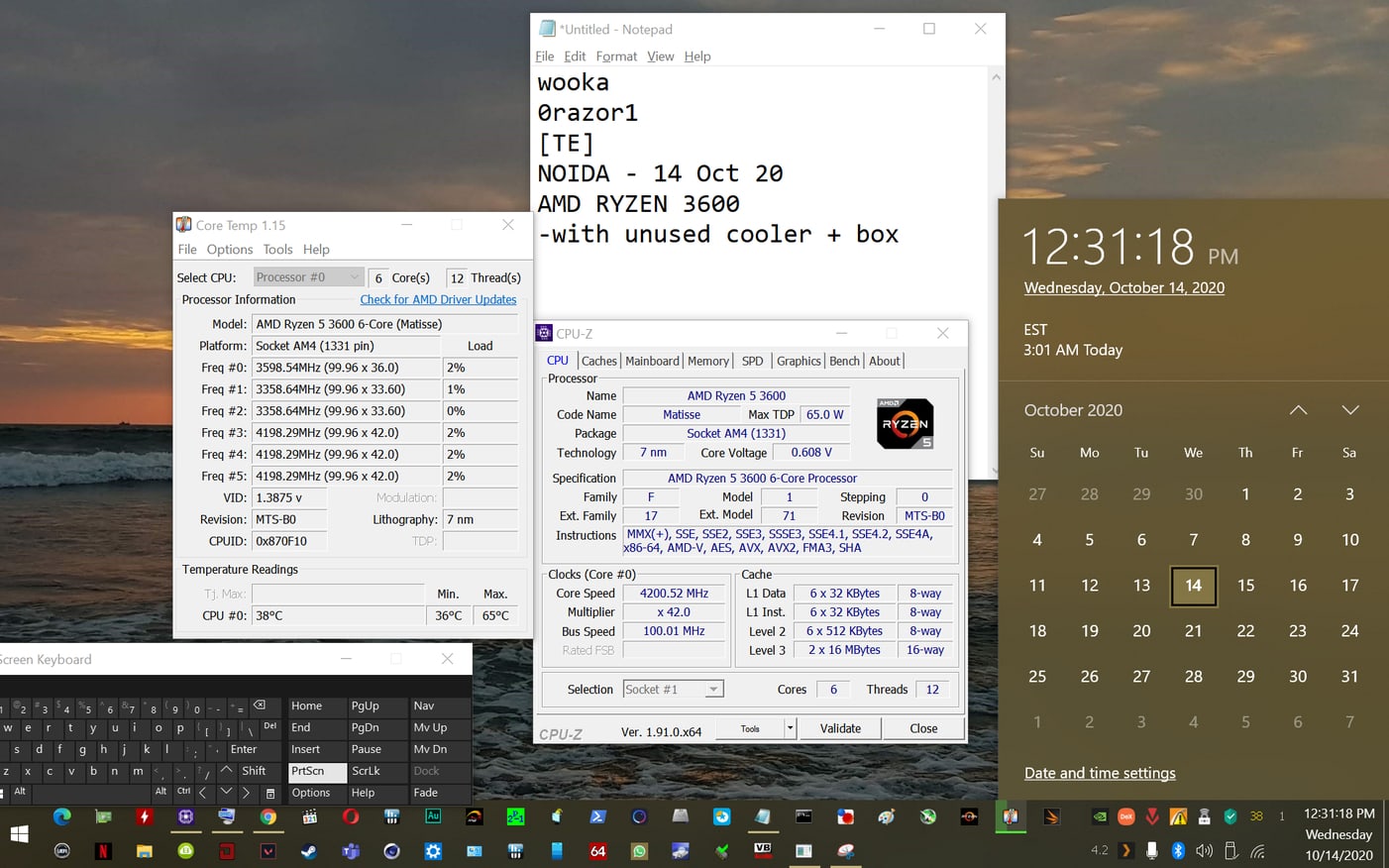The height and width of the screenshot is (868, 1389).
Task: Switch to the Caches tab in CPU-Z
Action: [x=599, y=361]
